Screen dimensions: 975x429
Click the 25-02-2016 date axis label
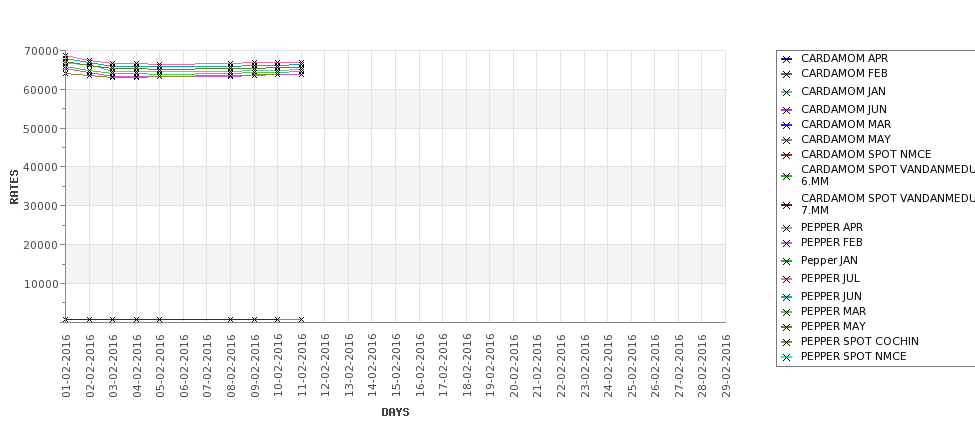[632, 366]
